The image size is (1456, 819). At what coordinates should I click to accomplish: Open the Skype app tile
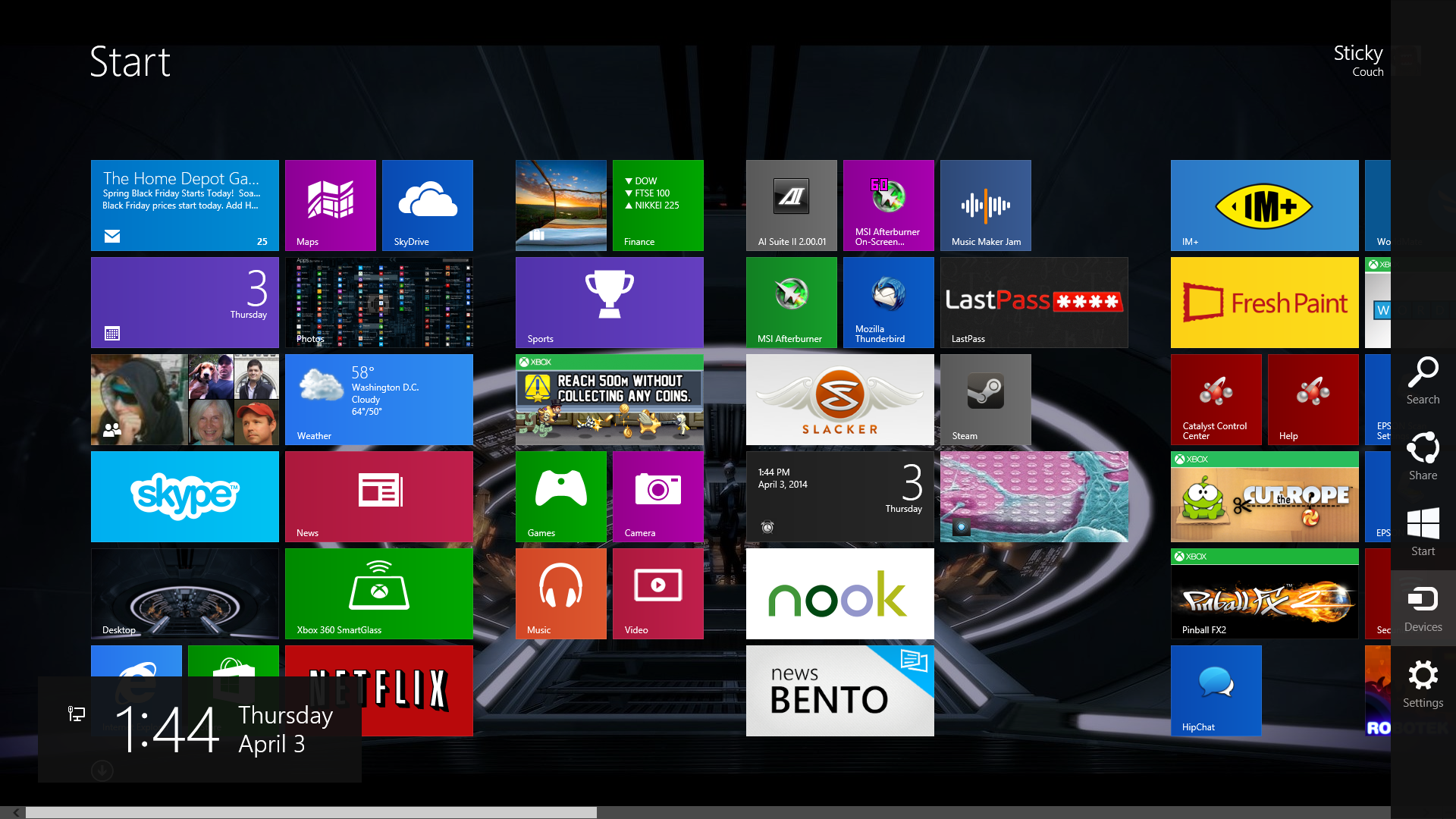tap(184, 497)
